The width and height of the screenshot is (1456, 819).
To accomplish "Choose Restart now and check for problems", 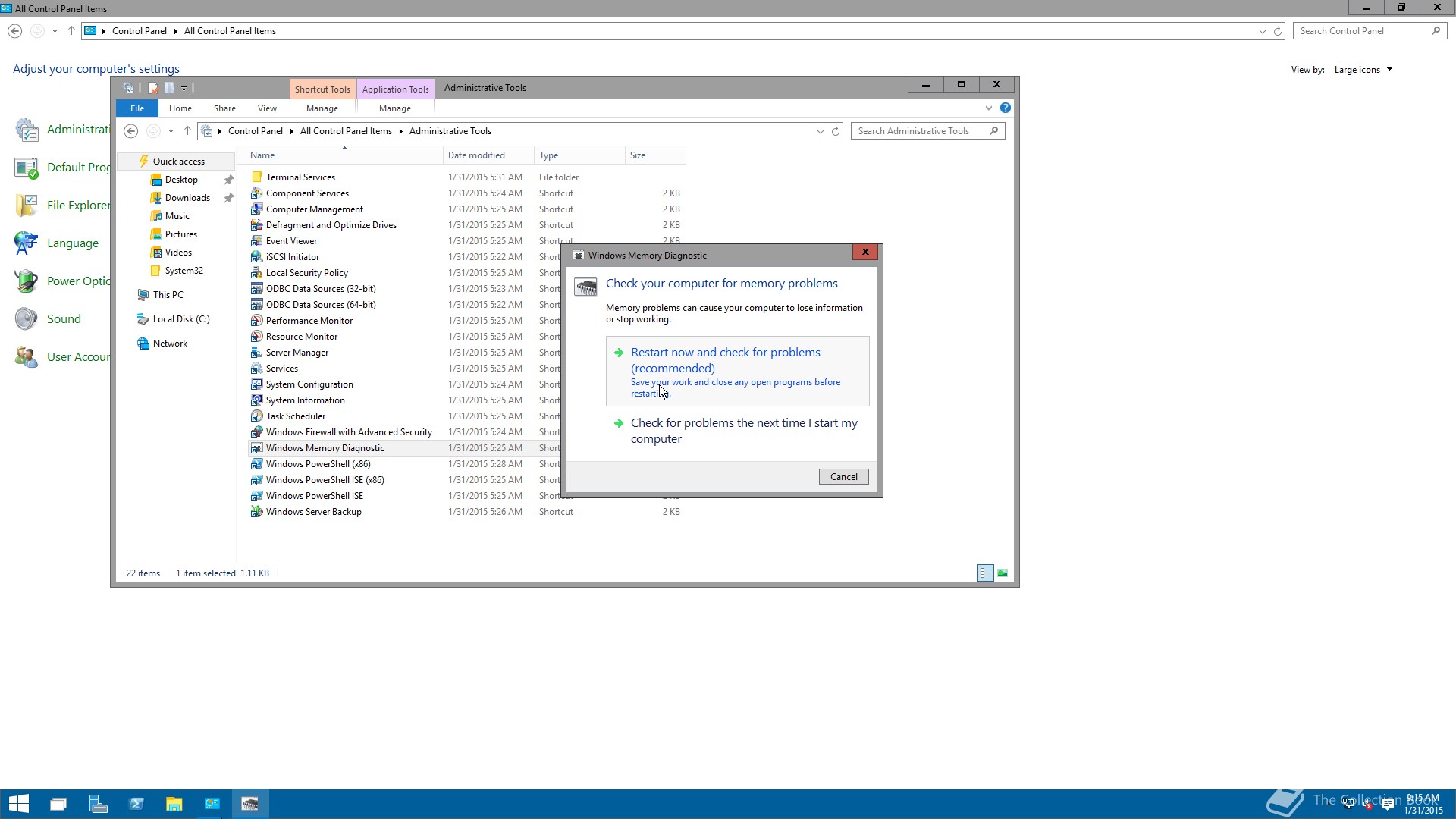I will 737,372.
